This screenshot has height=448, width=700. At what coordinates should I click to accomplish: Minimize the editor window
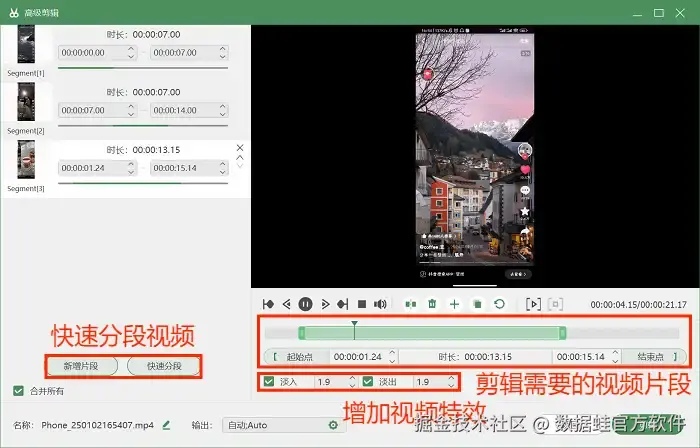[x=638, y=13]
